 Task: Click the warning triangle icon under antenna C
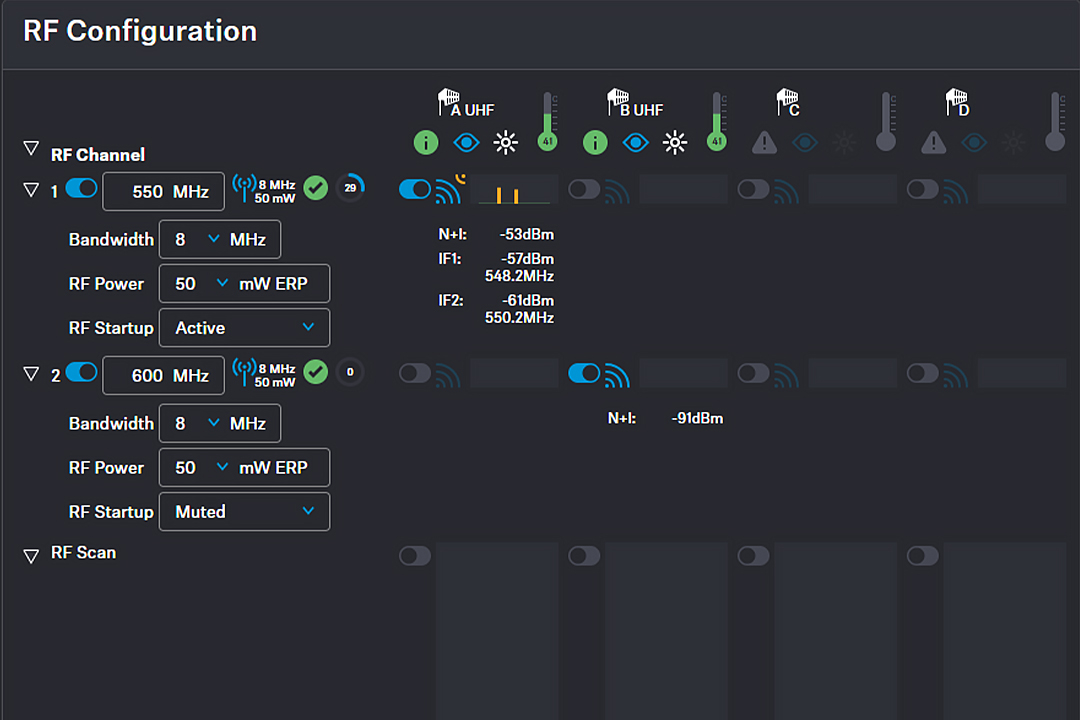764,143
